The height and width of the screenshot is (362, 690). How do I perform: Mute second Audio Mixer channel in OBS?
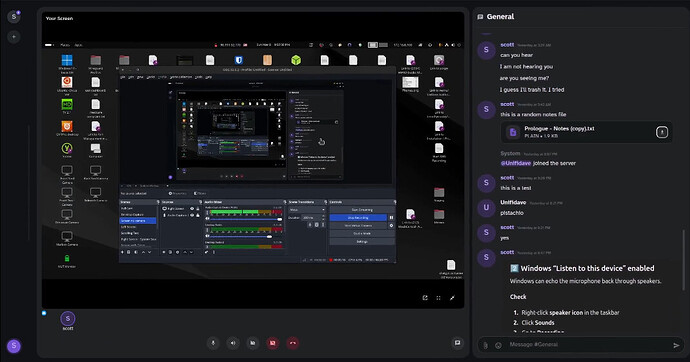point(207,236)
